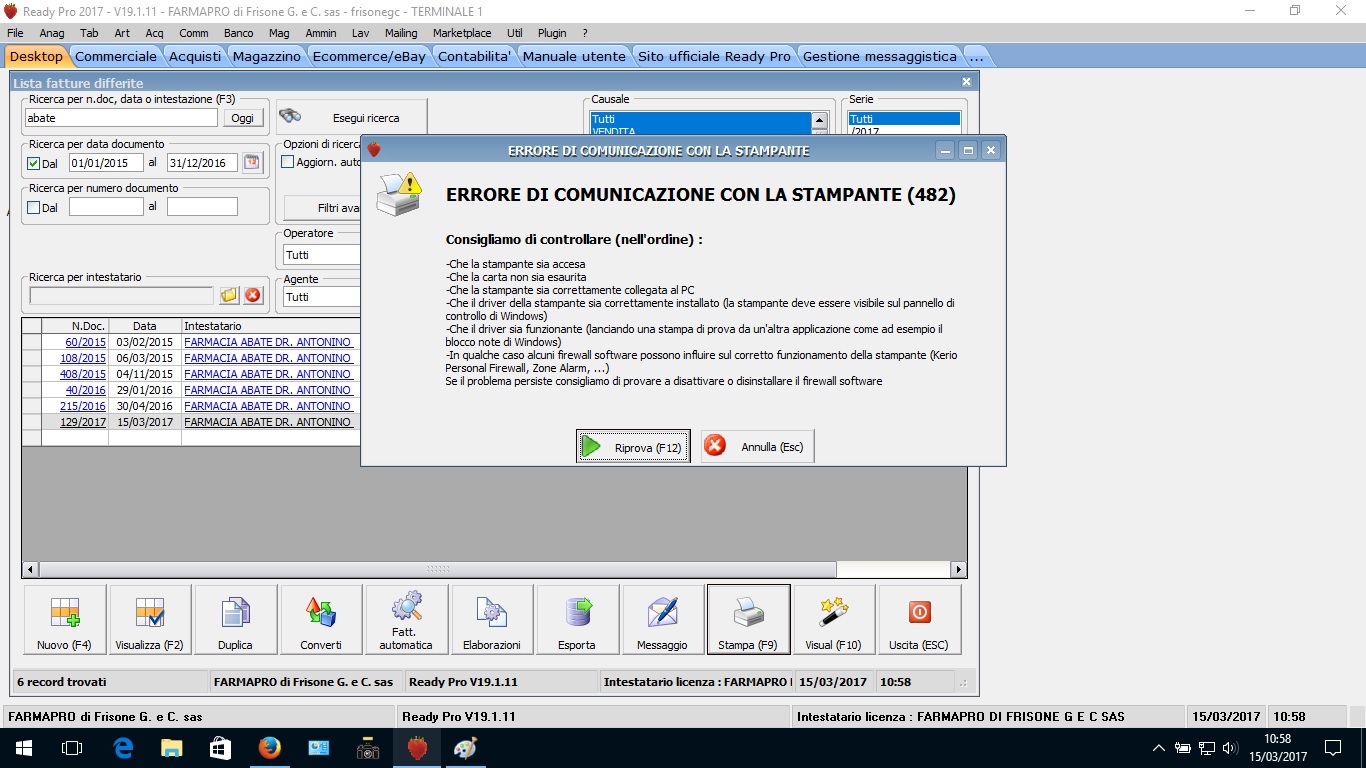The width and height of the screenshot is (1366, 768).
Task: Open Task View on the taskbar
Action: [72, 748]
